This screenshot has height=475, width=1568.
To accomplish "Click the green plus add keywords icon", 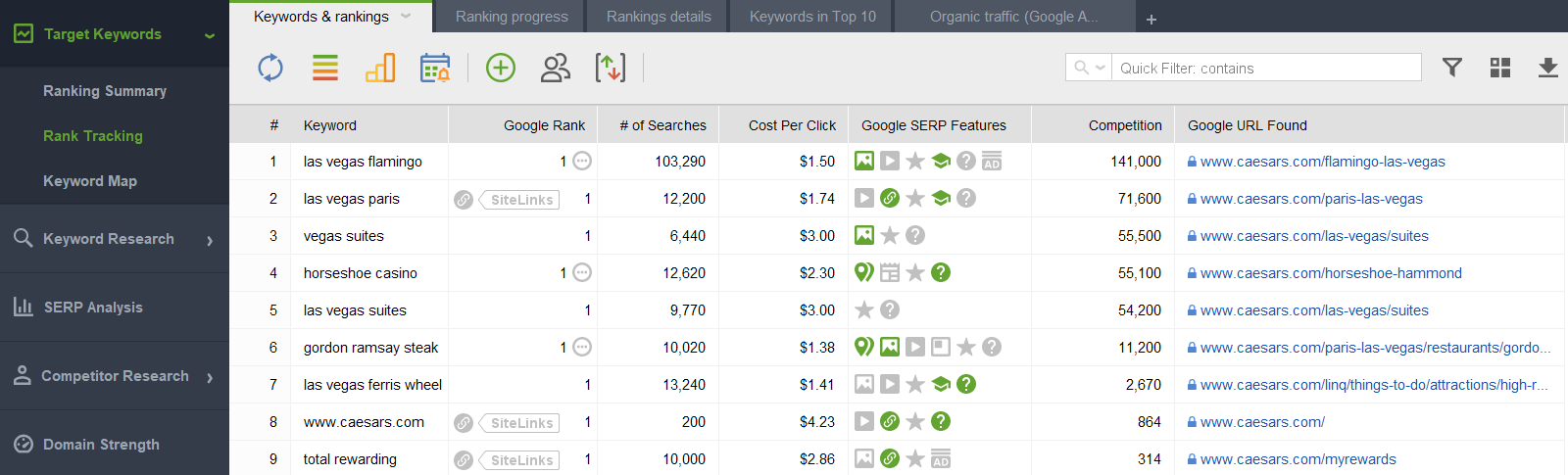I will point(501,68).
